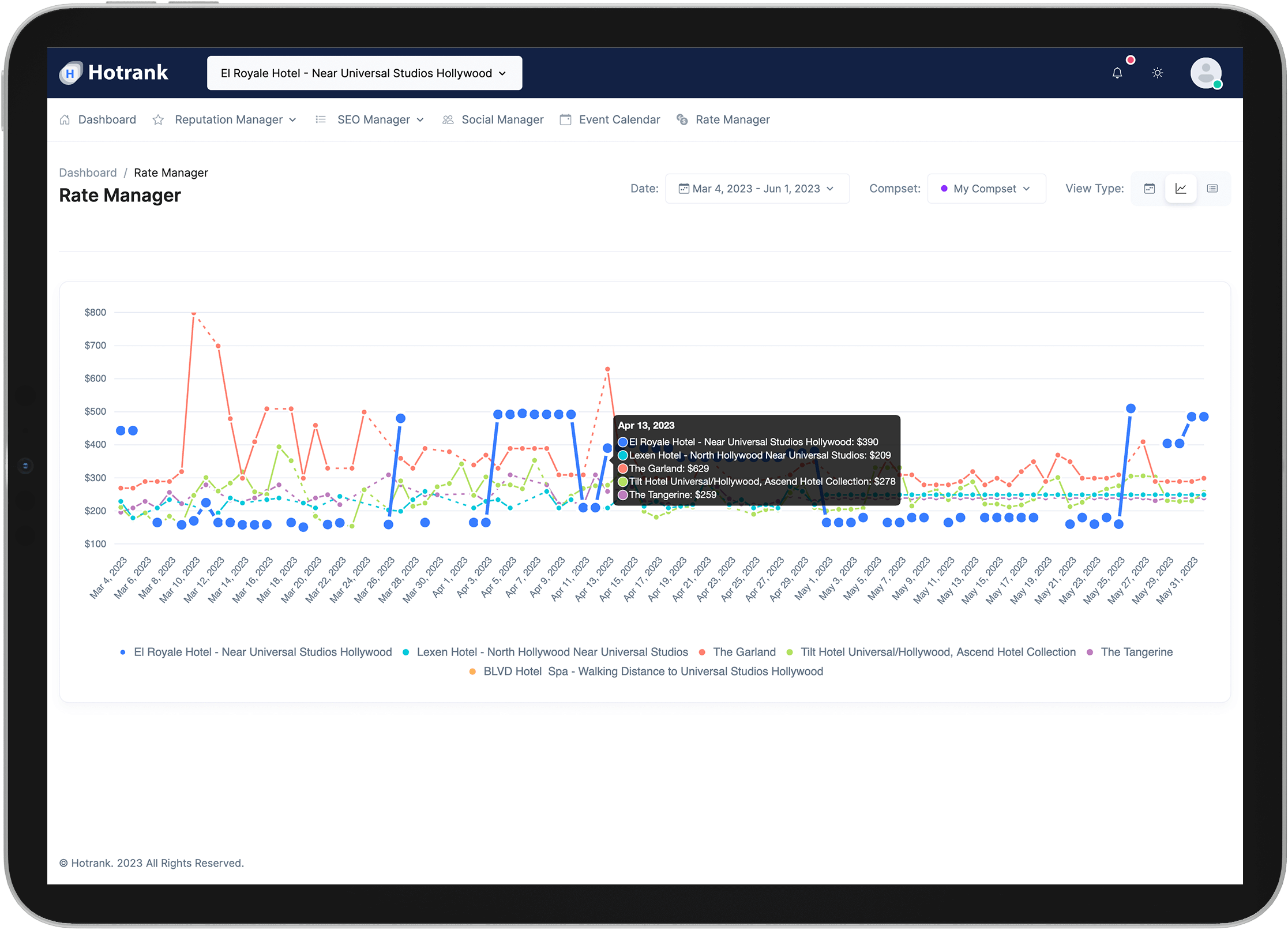
Task: Click the Hotrank copyright footer text
Action: (x=152, y=864)
